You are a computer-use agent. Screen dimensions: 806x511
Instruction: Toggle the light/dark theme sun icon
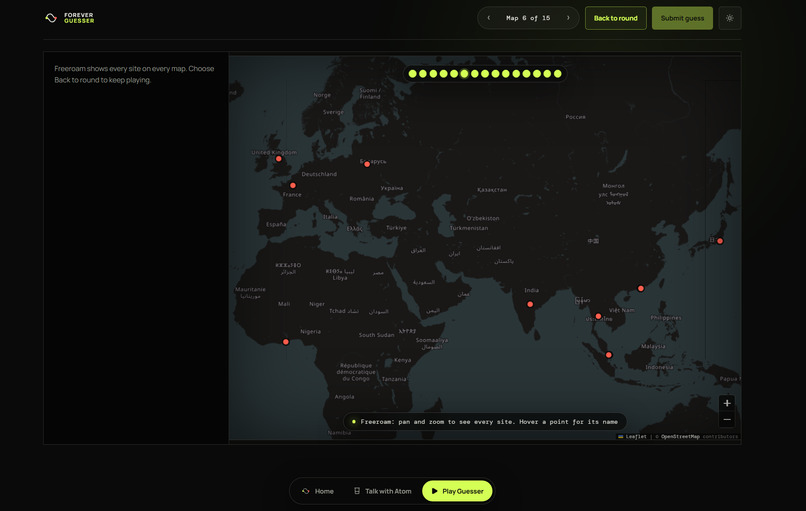pos(729,18)
